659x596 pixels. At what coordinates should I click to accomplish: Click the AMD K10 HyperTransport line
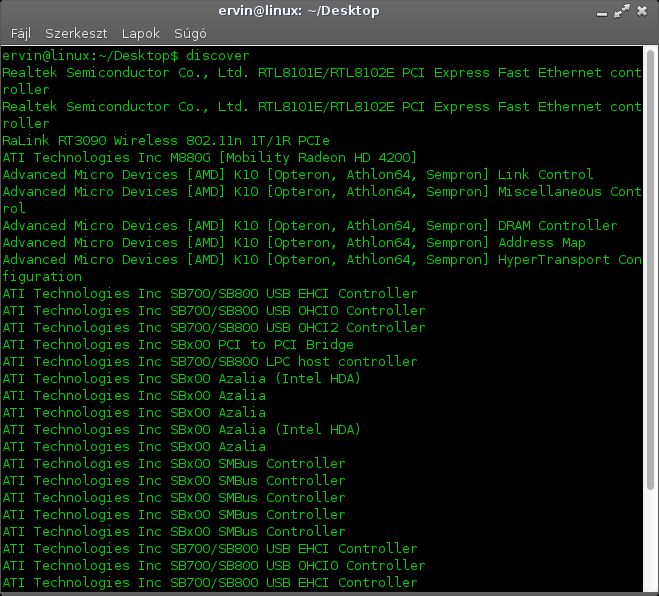click(x=322, y=268)
